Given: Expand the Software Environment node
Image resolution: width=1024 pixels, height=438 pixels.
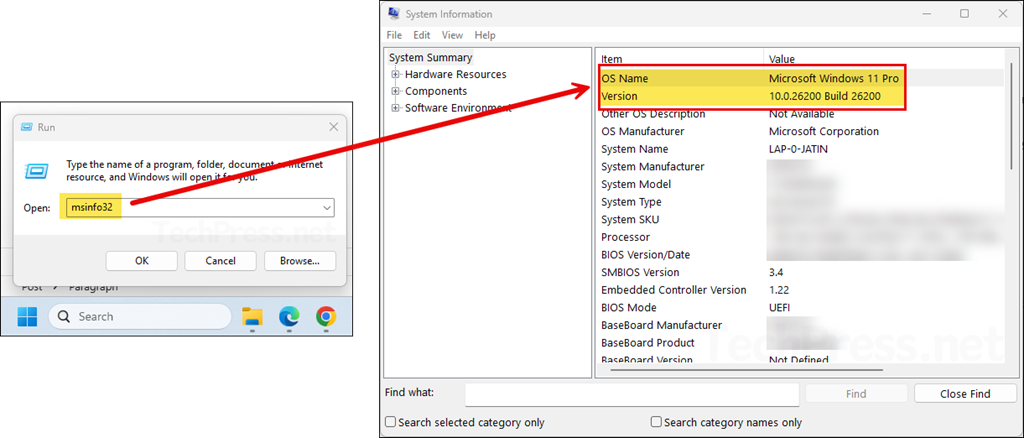Looking at the screenshot, I should coord(395,108).
